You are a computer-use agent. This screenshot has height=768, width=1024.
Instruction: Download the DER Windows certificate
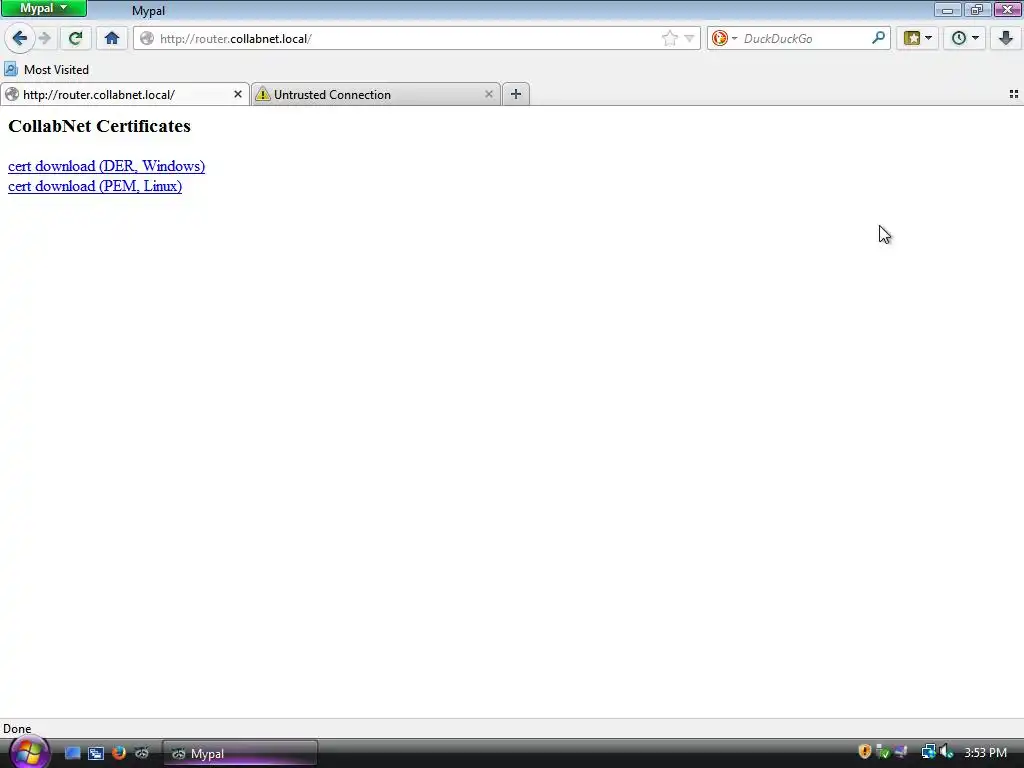pos(106,166)
